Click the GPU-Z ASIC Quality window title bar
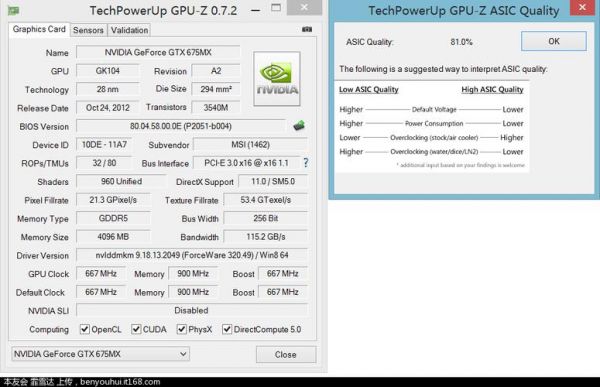 tap(464, 10)
